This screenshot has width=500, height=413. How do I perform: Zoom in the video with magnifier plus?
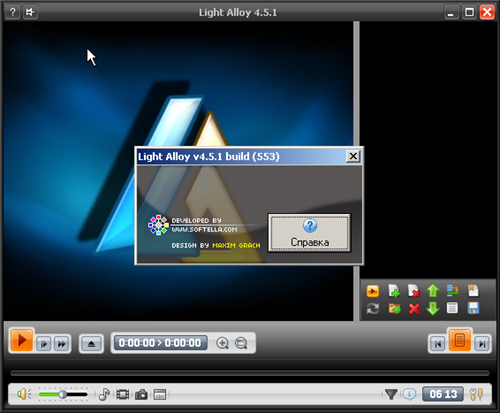click(x=222, y=343)
